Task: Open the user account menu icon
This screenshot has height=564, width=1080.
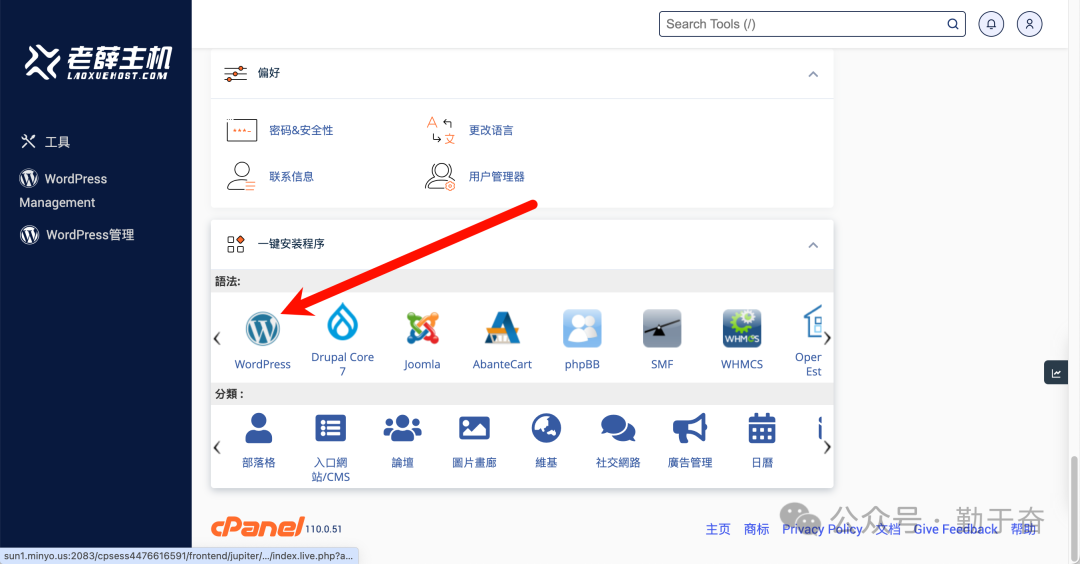Action: [x=1029, y=24]
